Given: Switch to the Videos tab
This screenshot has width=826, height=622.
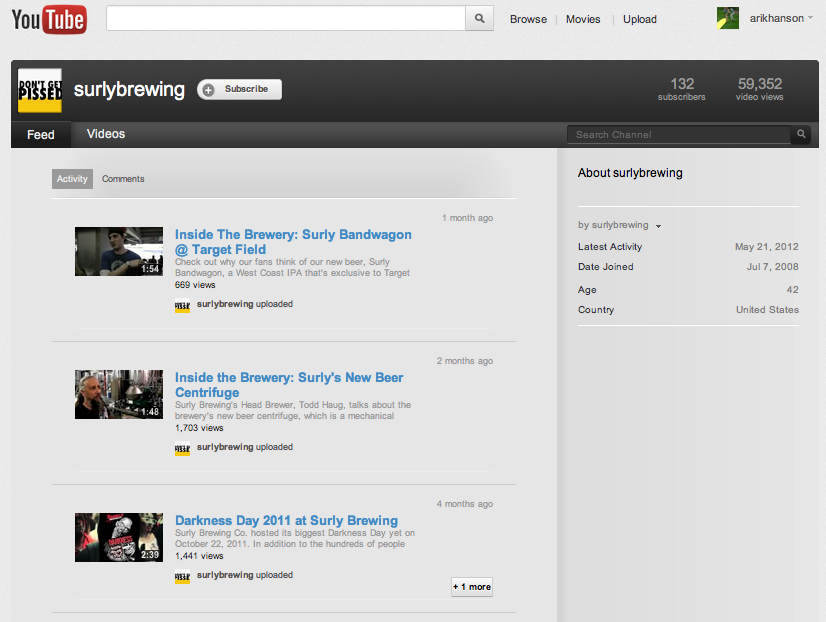Looking at the screenshot, I should click(x=106, y=134).
